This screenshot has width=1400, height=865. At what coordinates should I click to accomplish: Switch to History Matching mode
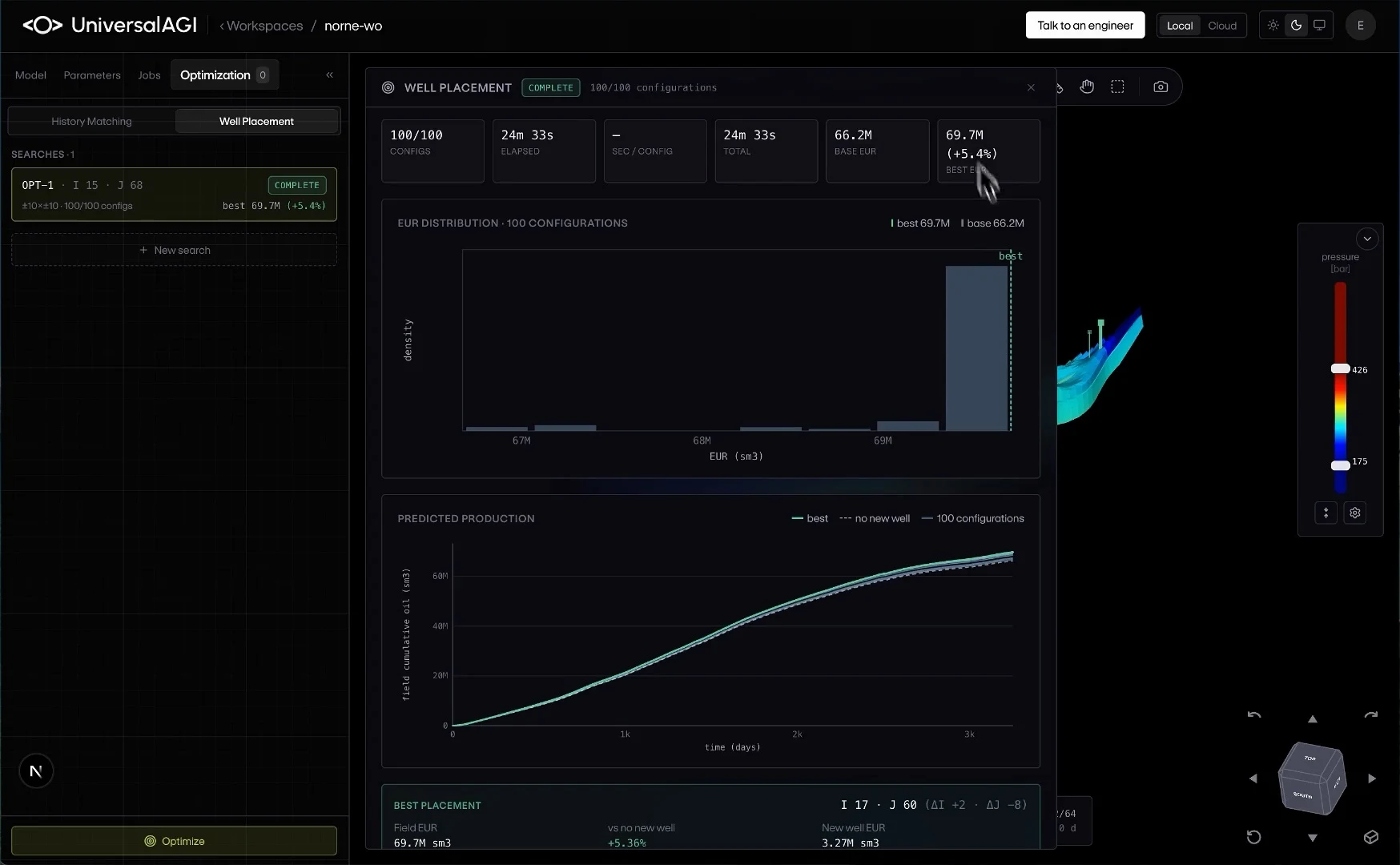click(91, 121)
